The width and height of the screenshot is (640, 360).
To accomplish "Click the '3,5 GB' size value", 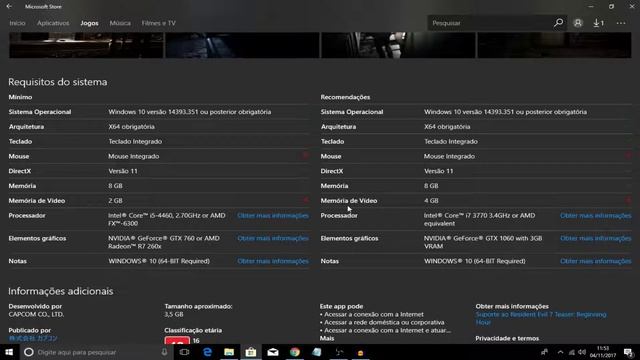I will coord(174,314).
